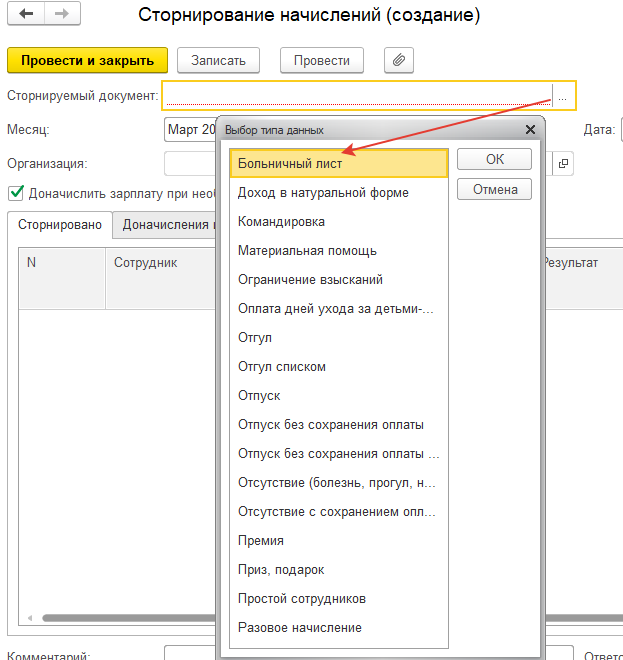Go forward with the right arrow button
Viewport: 623px width, 660px height.
click(x=62, y=14)
